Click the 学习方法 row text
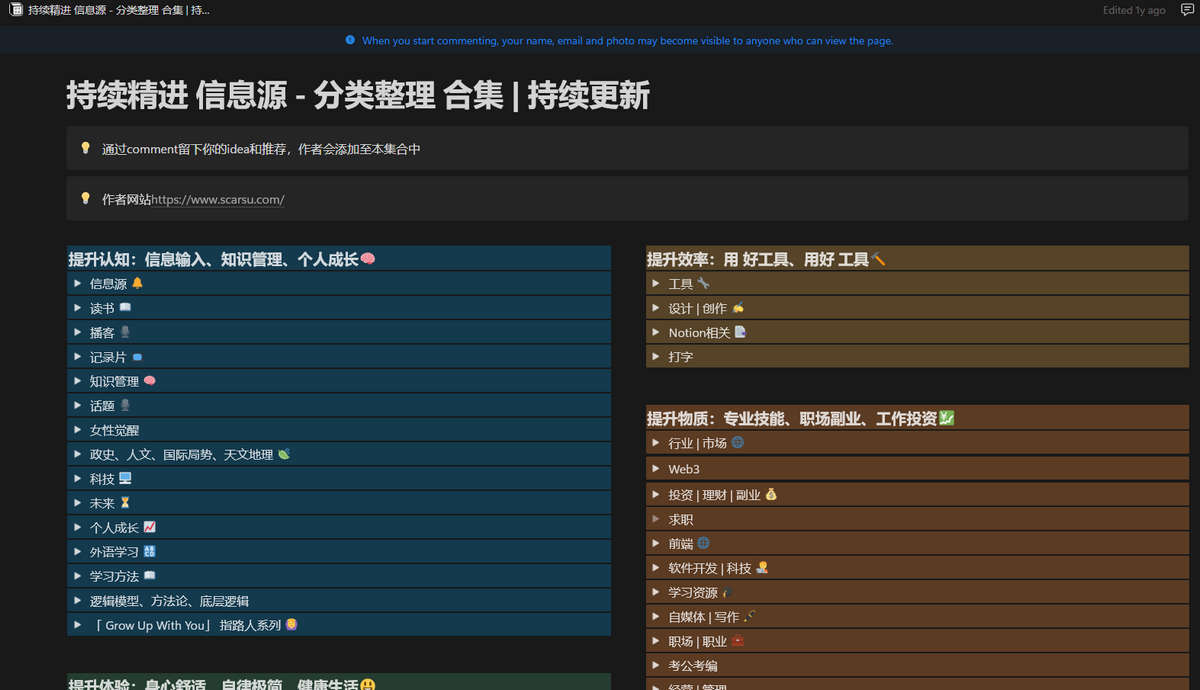 coord(114,576)
